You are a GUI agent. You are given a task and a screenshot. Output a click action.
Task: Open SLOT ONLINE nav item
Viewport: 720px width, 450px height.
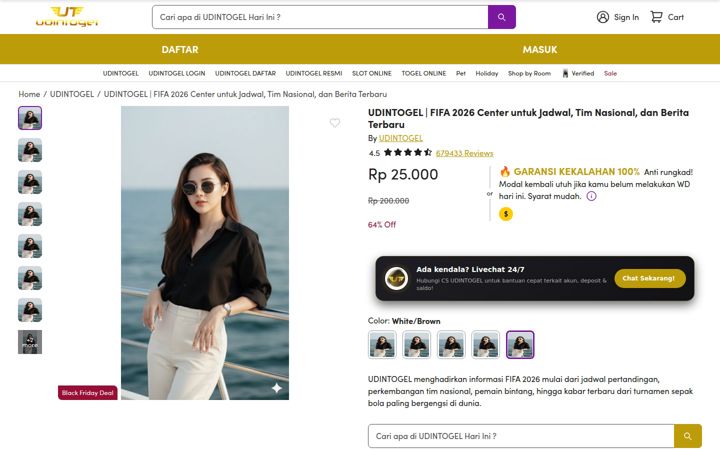[x=372, y=73]
